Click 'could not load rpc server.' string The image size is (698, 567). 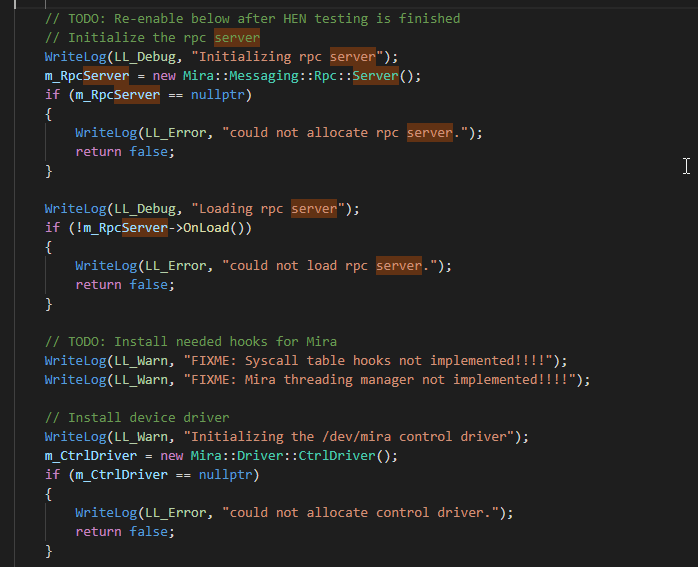(x=329, y=266)
